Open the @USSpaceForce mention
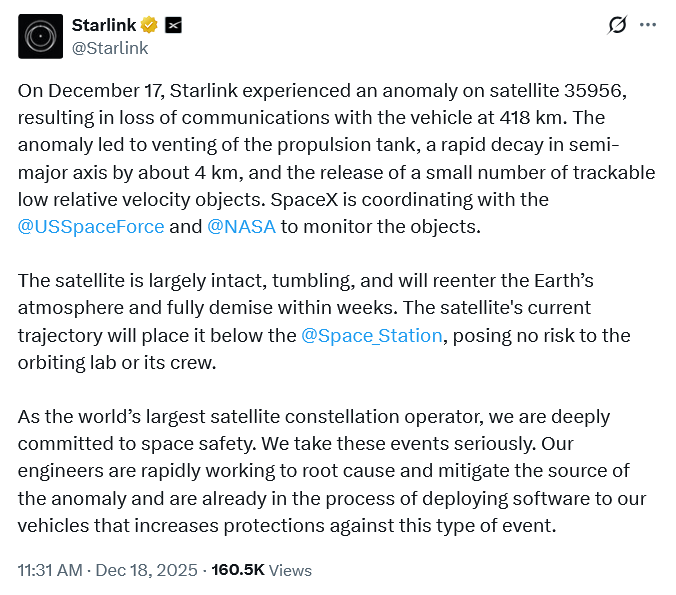676x595 pixels. point(91,226)
